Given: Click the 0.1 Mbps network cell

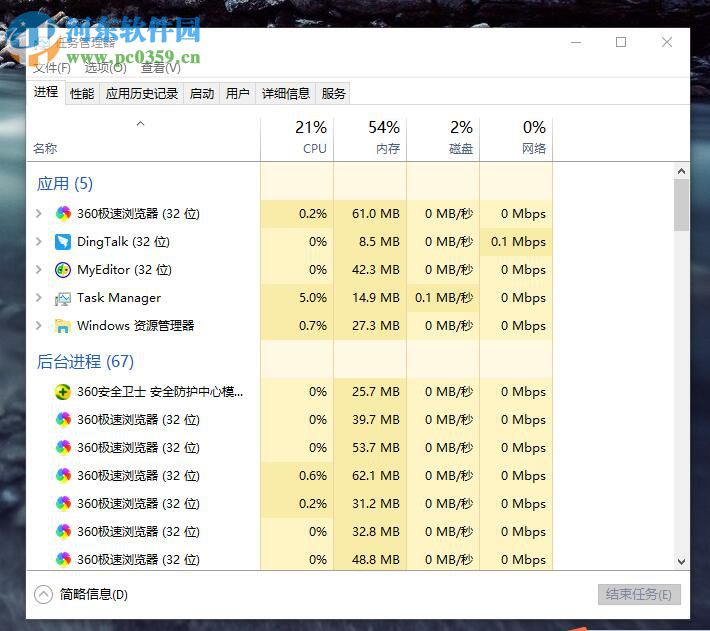Looking at the screenshot, I should (x=516, y=242).
